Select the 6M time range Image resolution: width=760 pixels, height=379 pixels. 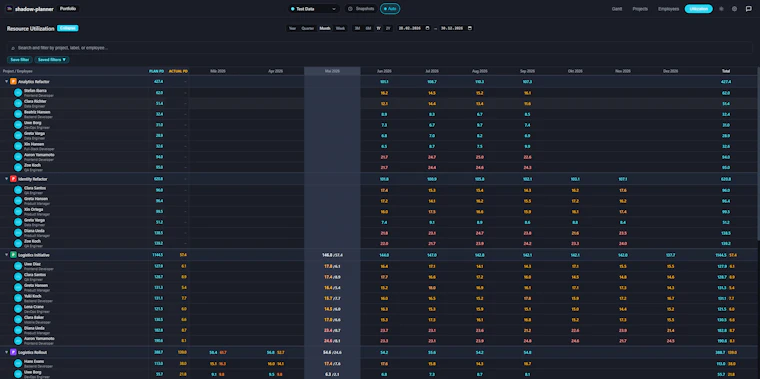click(368, 28)
